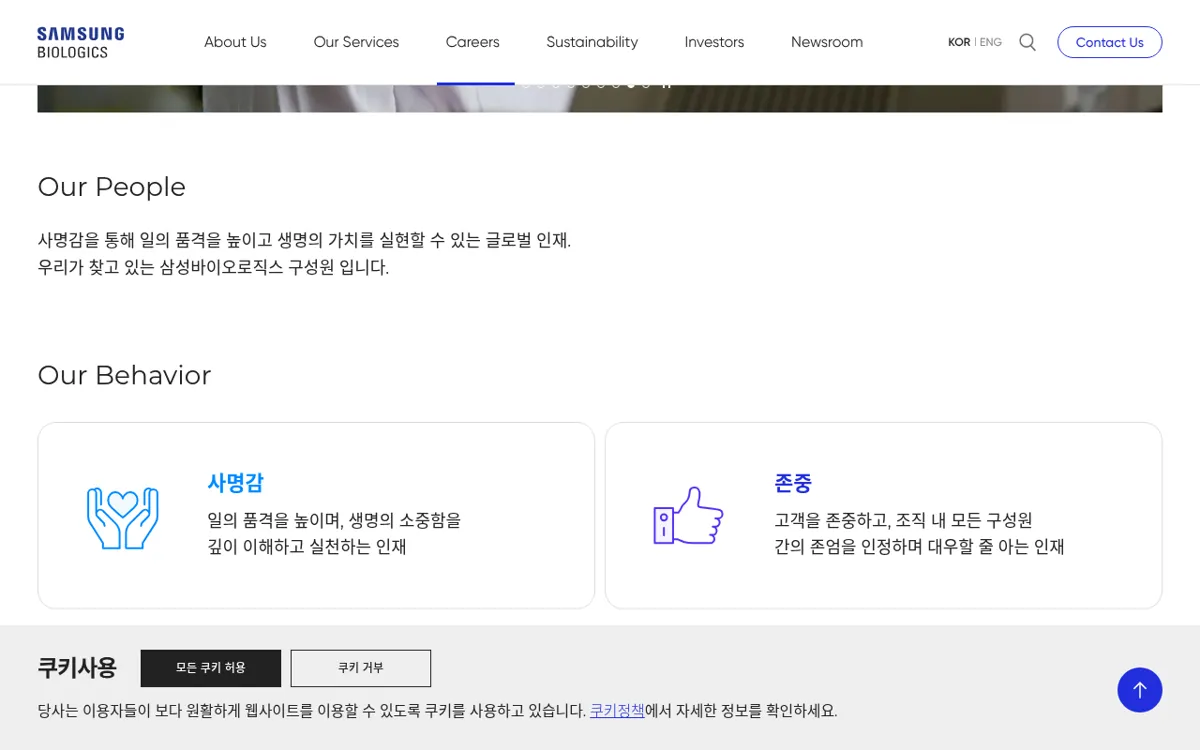Click the 사명감 card heading
The width and height of the screenshot is (1200, 750).
pos(235,483)
